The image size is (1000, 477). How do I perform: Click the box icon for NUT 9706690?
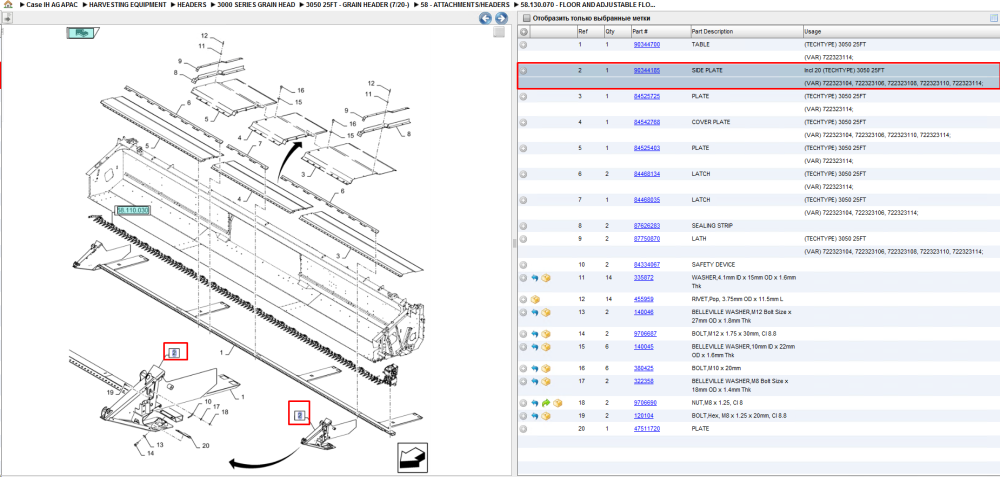point(557,403)
